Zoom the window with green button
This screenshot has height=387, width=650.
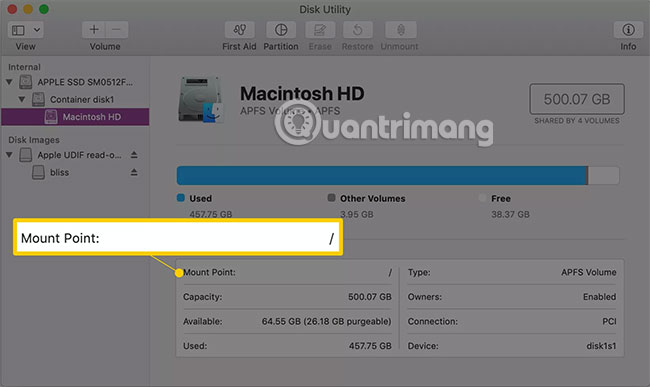tap(44, 9)
